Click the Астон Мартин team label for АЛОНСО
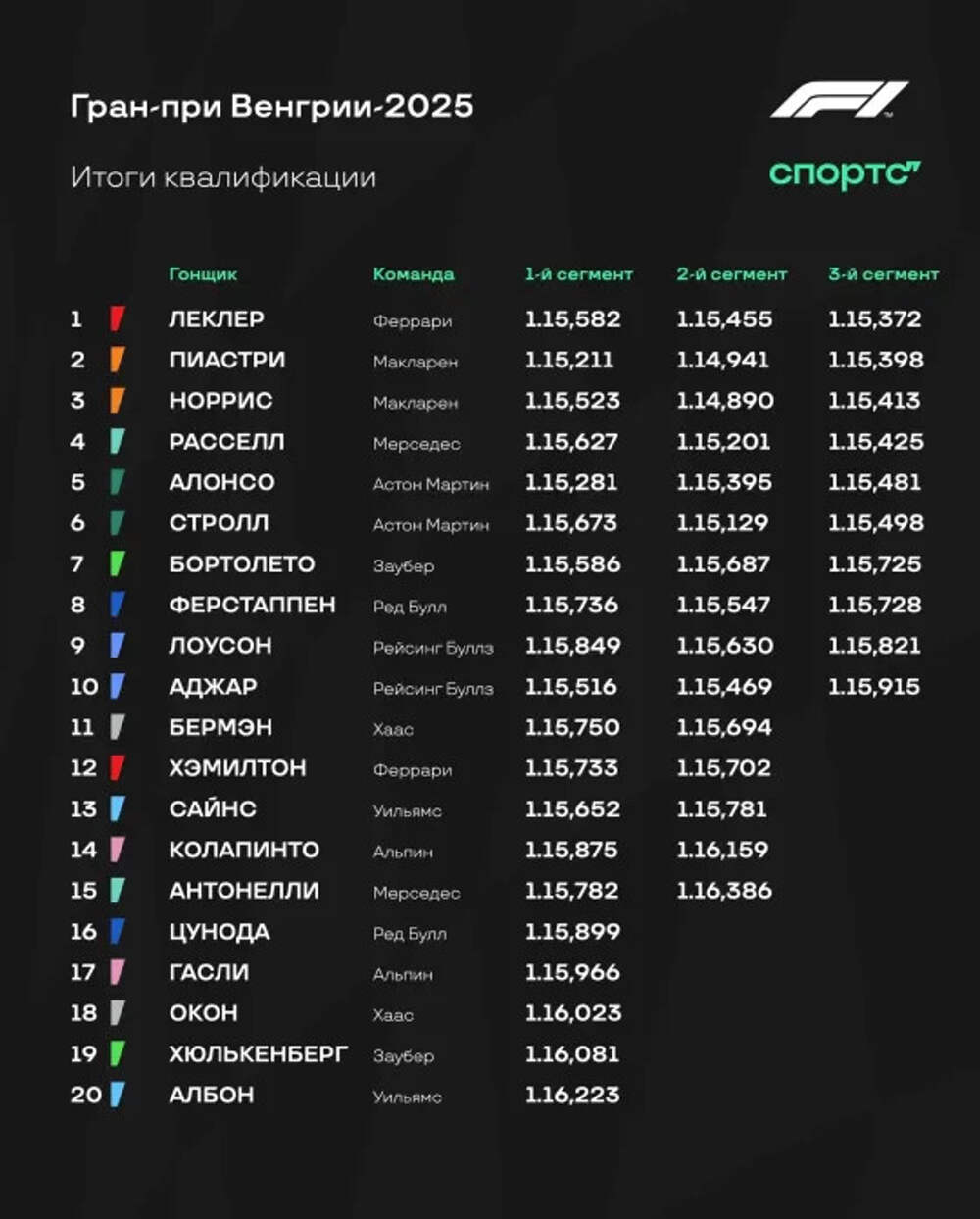980x1219 pixels. pos(431,484)
